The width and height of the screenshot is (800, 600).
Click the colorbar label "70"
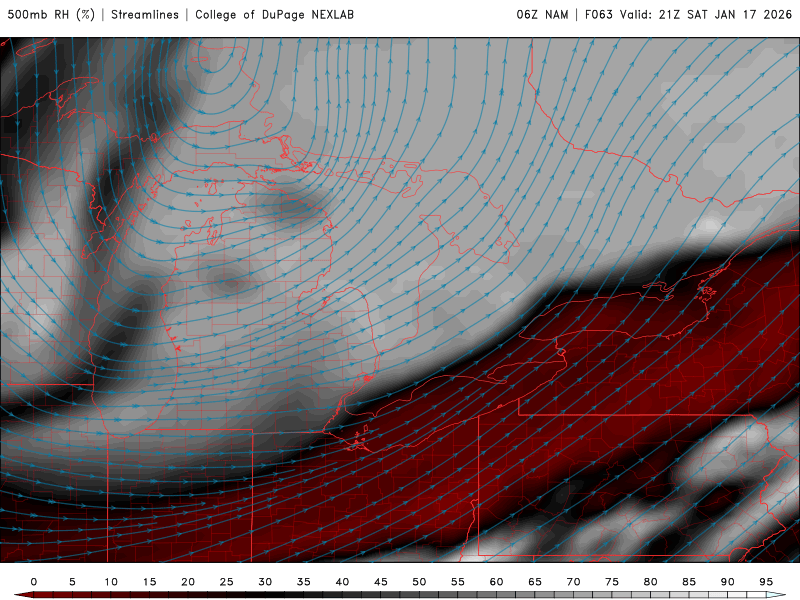pyautogui.click(x=573, y=582)
